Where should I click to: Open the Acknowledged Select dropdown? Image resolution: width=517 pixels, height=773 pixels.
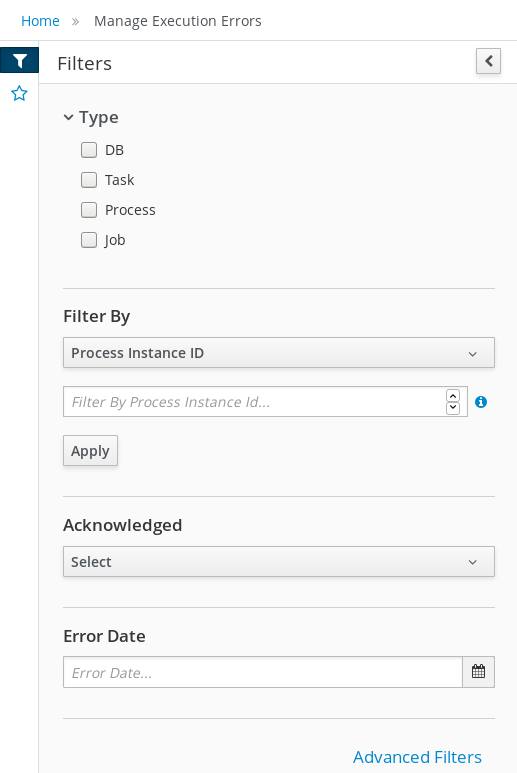pyautogui.click(x=278, y=562)
